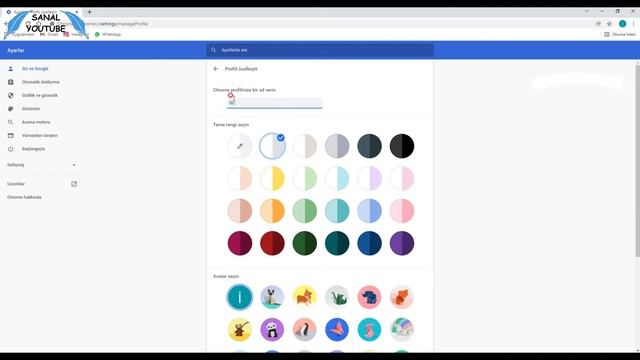This screenshot has width=640, height=360.
Task: Select the default white theme swatch with checkmark
Action: pos(272,146)
